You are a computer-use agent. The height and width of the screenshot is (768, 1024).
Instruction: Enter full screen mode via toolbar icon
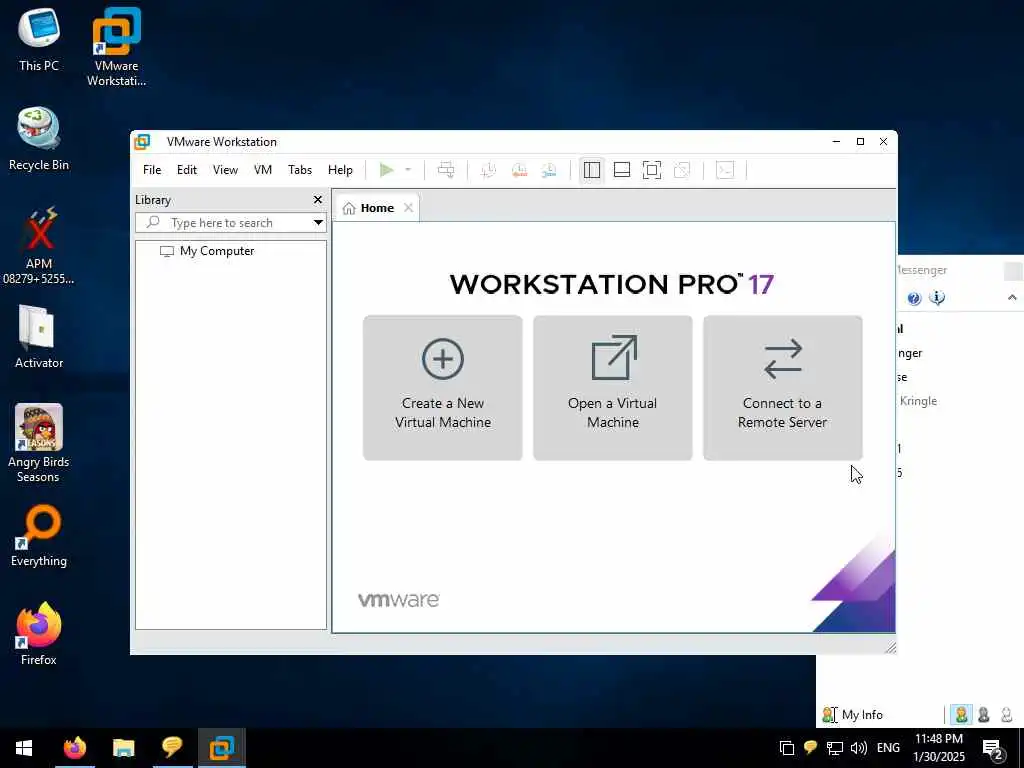point(652,170)
